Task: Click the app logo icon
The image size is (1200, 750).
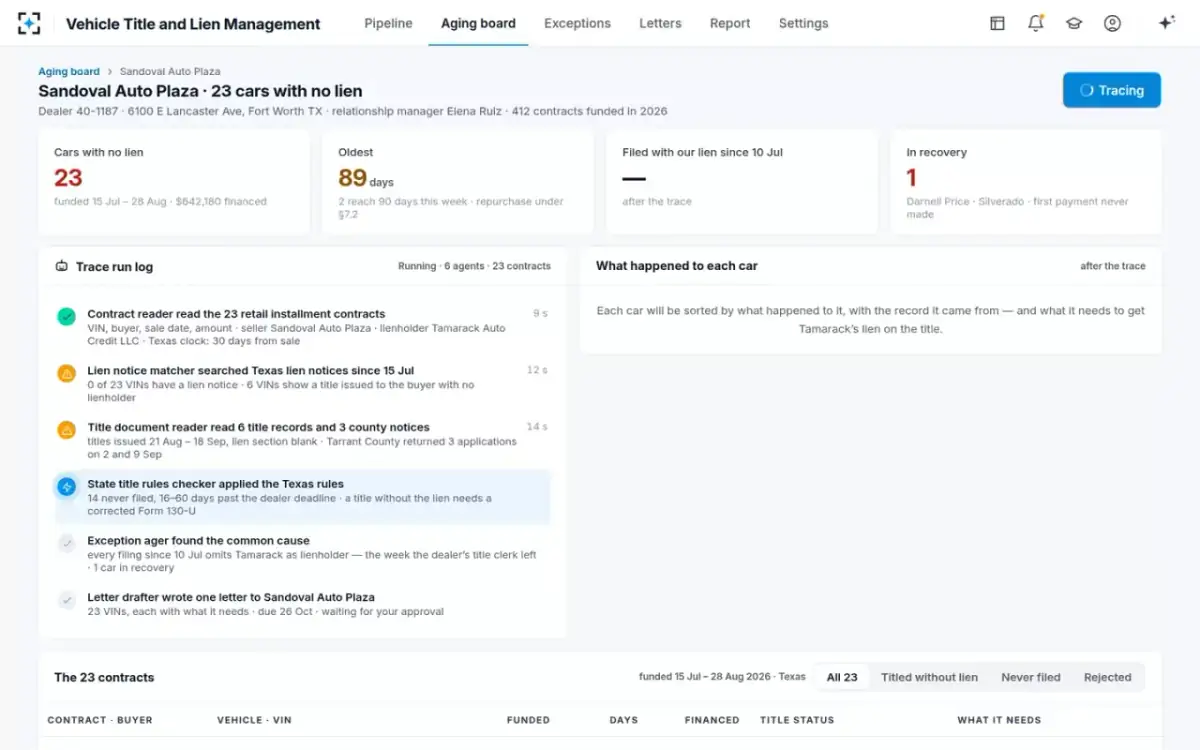Action: pos(29,23)
